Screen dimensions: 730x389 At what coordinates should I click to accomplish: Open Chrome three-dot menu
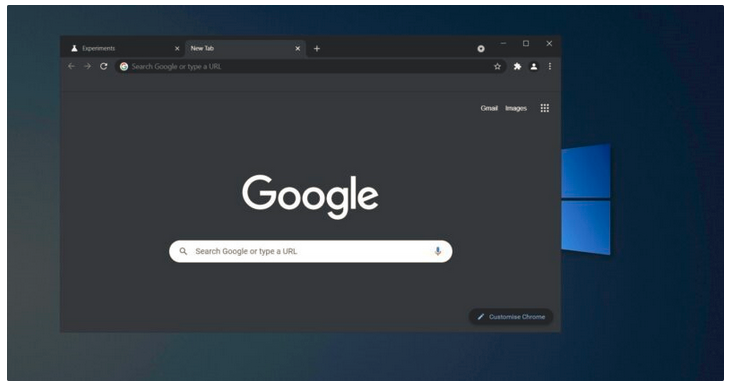click(550, 67)
